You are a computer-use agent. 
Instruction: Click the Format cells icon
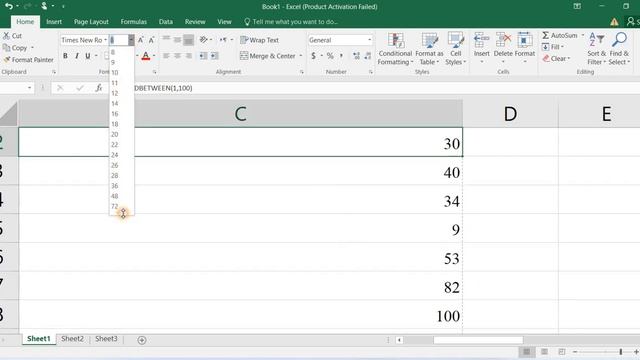pyautogui.click(x=524, y=40)
